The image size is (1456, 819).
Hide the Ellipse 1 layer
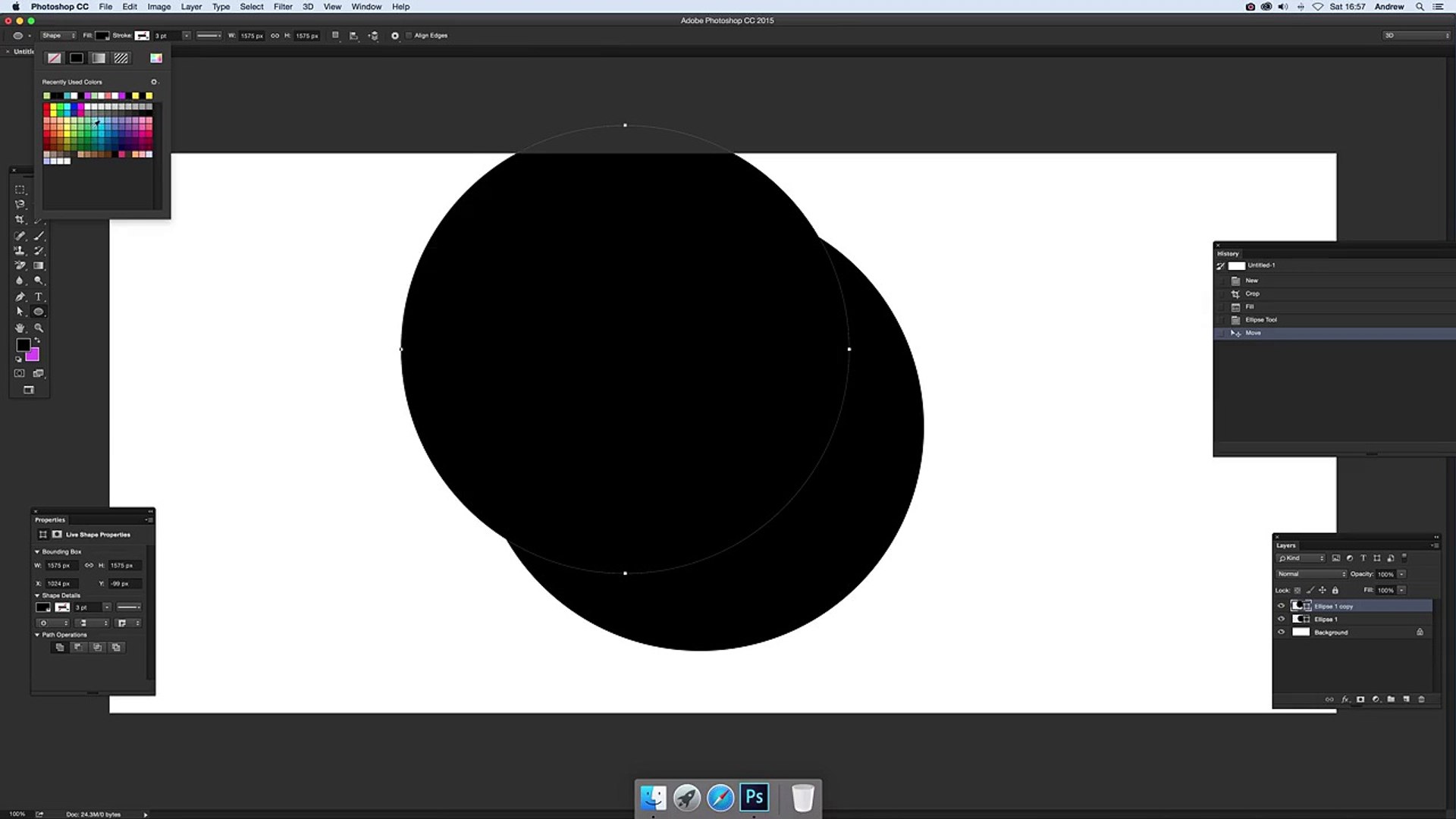[1282, 619]
